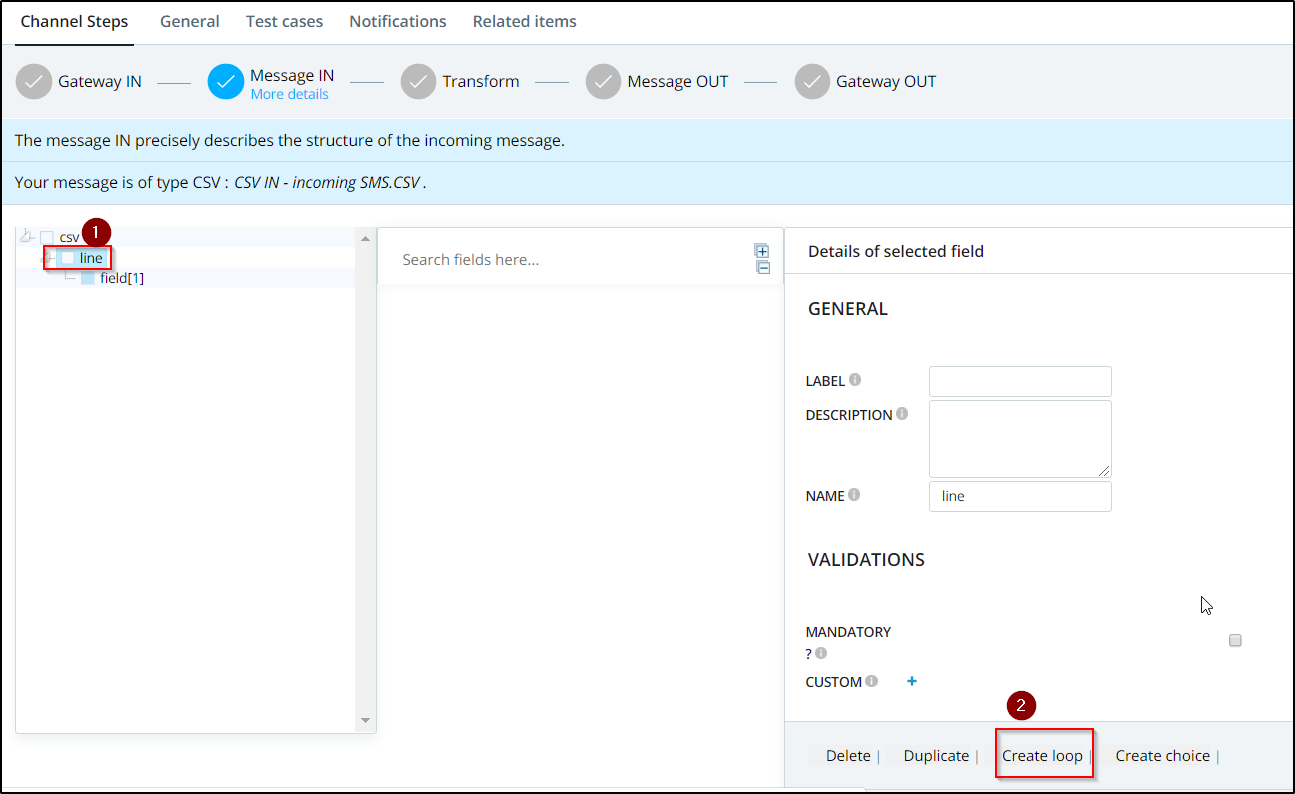The width and height of the screenshot is (1295, 794).
Task: Click the collapse all fields minus icon
Action: (762, 267)
